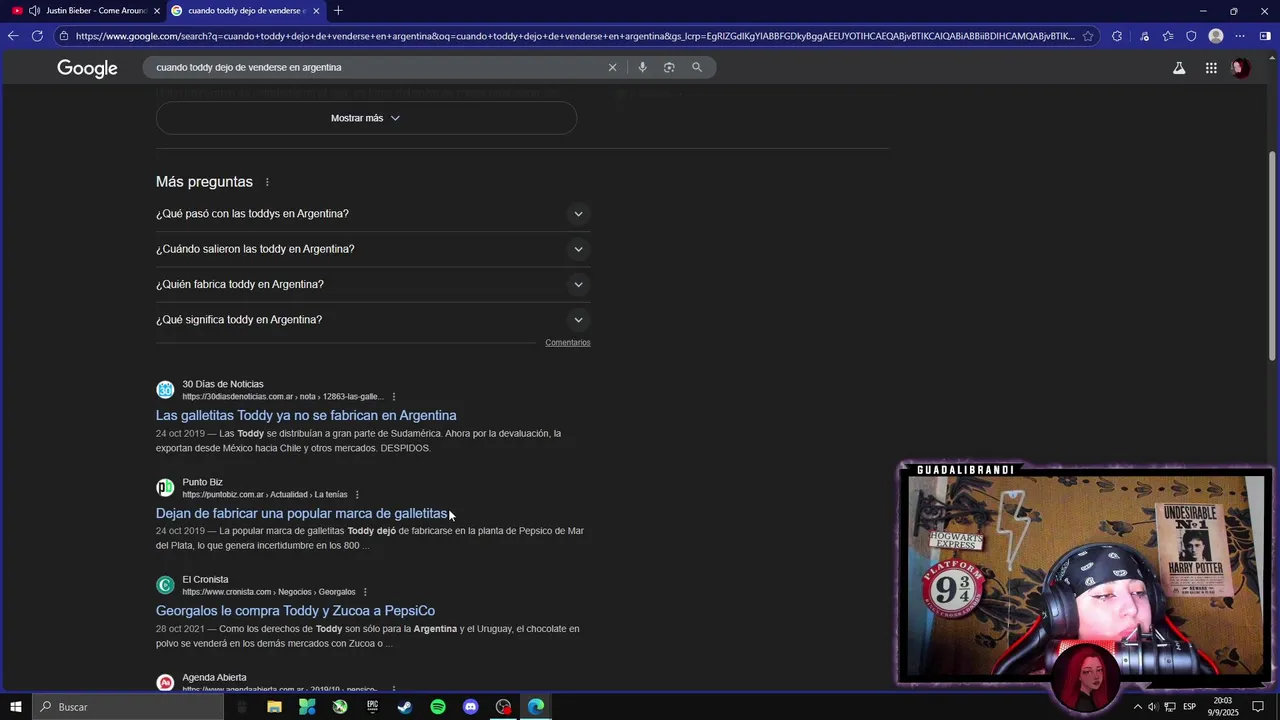
Task: Open 'Georgalos le compra Toddy y Zucoa' result
Action: 295,611
